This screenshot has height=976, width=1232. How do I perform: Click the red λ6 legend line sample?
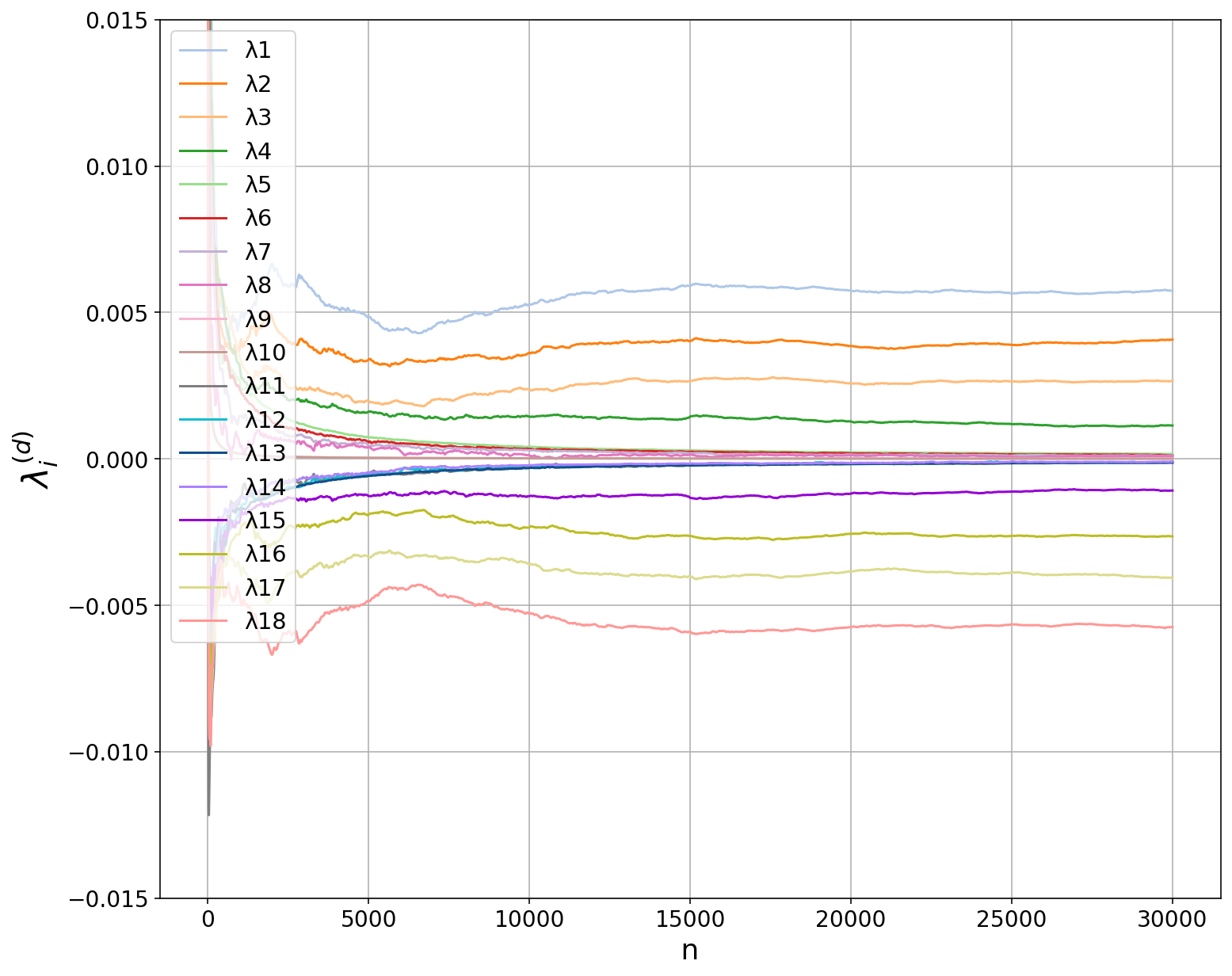[x=203, y=218]
